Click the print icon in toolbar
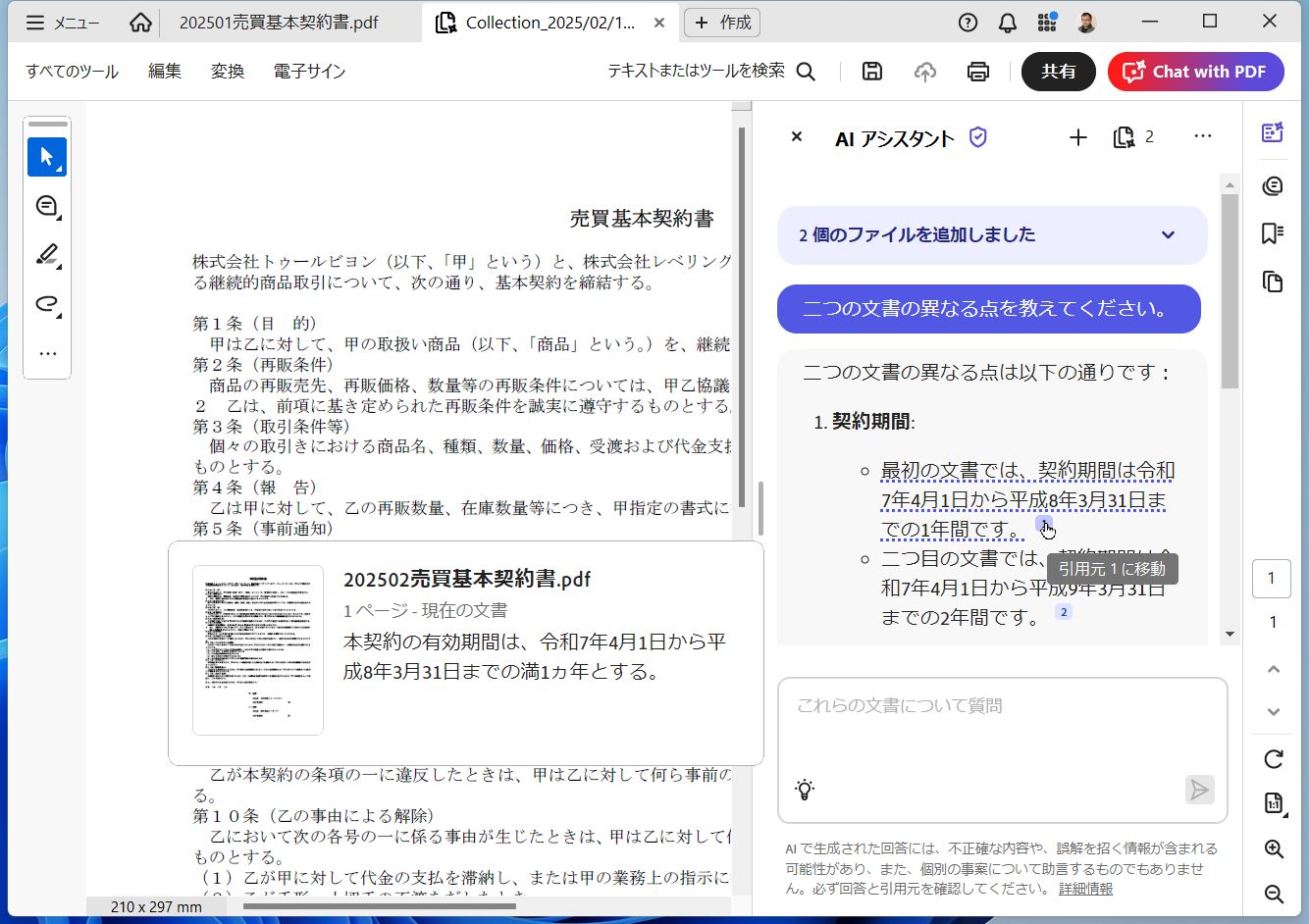 click(977, 72)
